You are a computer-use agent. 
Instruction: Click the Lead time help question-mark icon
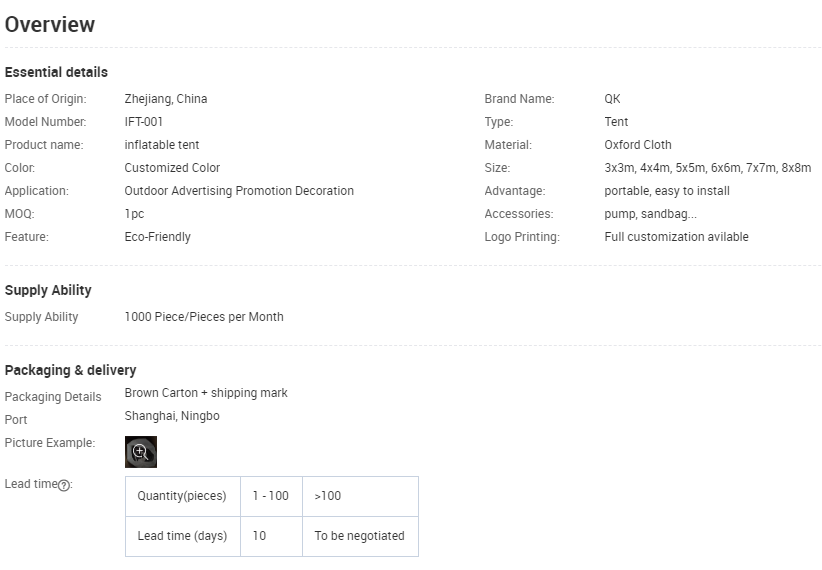pos(64,485)
